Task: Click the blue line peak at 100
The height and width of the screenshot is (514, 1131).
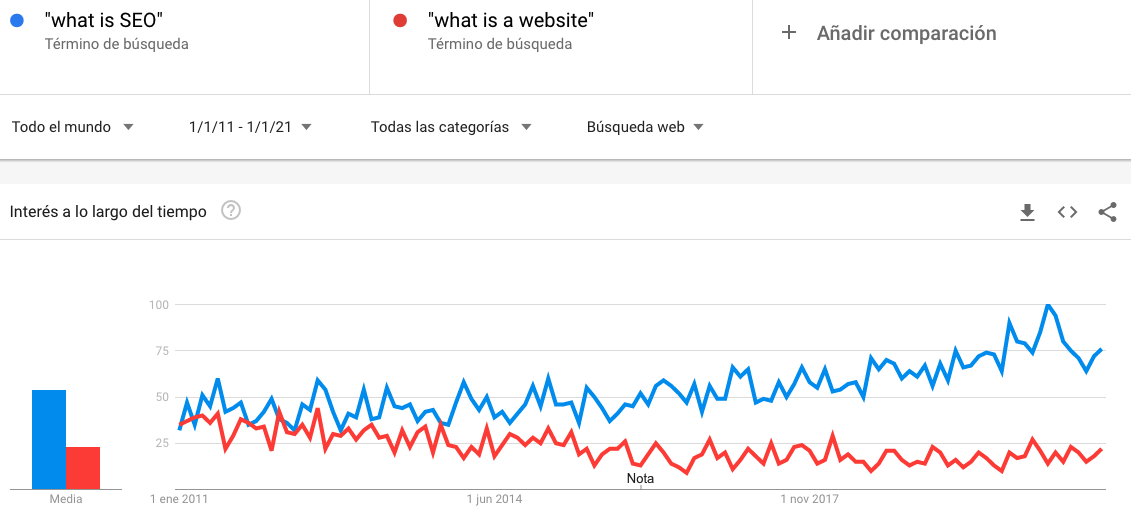Action: [1047, 305]
